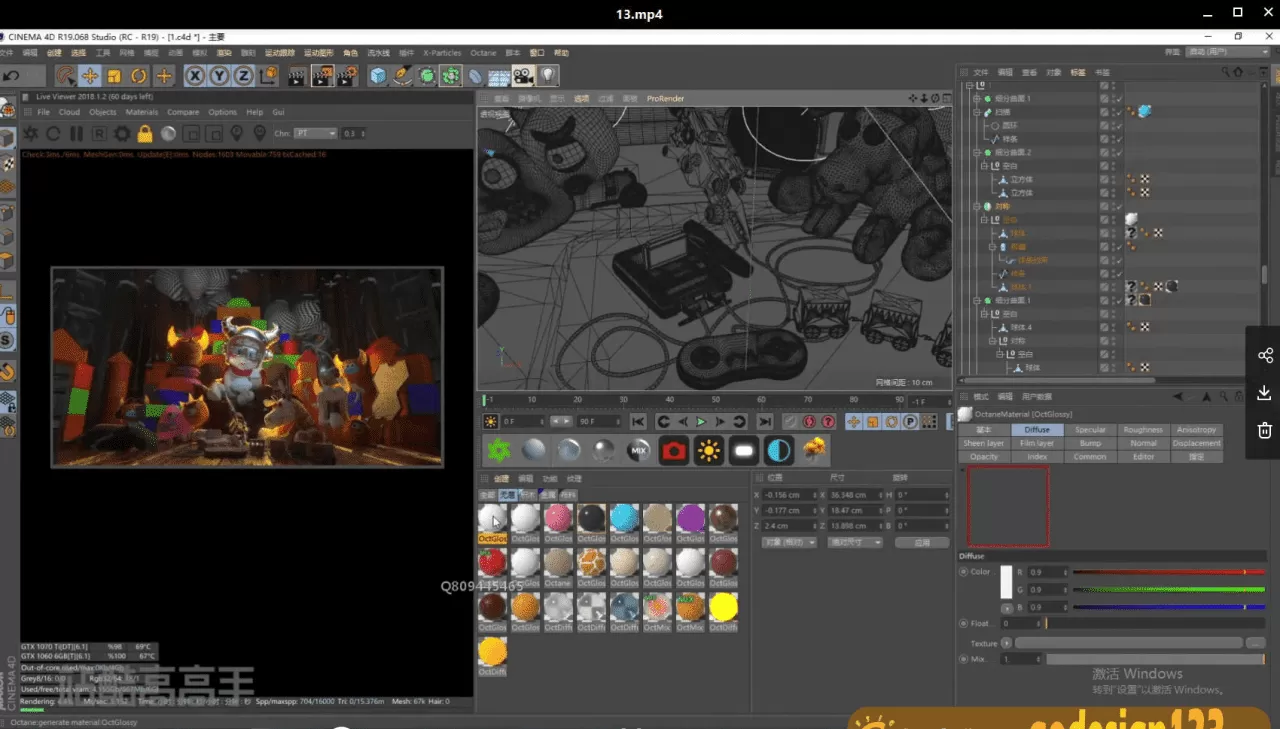Toggle the X axis lock
Image resolution: width=1280 pixels, height=729 pixels.
click(x=194, y=76)
